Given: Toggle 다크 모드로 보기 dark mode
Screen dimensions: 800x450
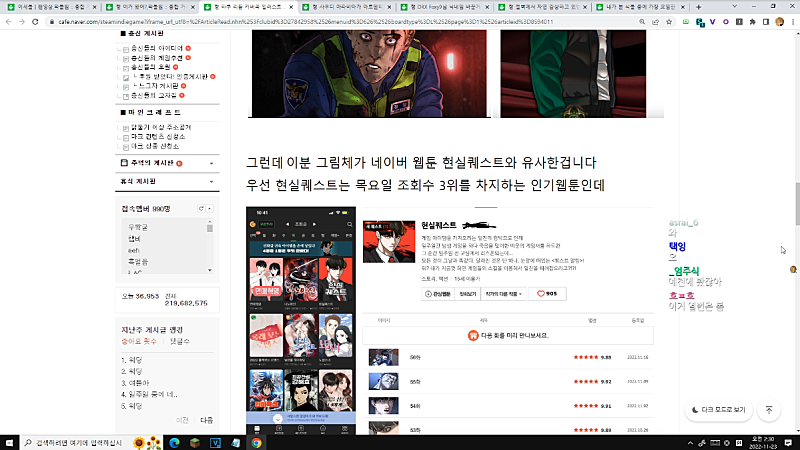Looking at the screenshot, I should [718, 410].
